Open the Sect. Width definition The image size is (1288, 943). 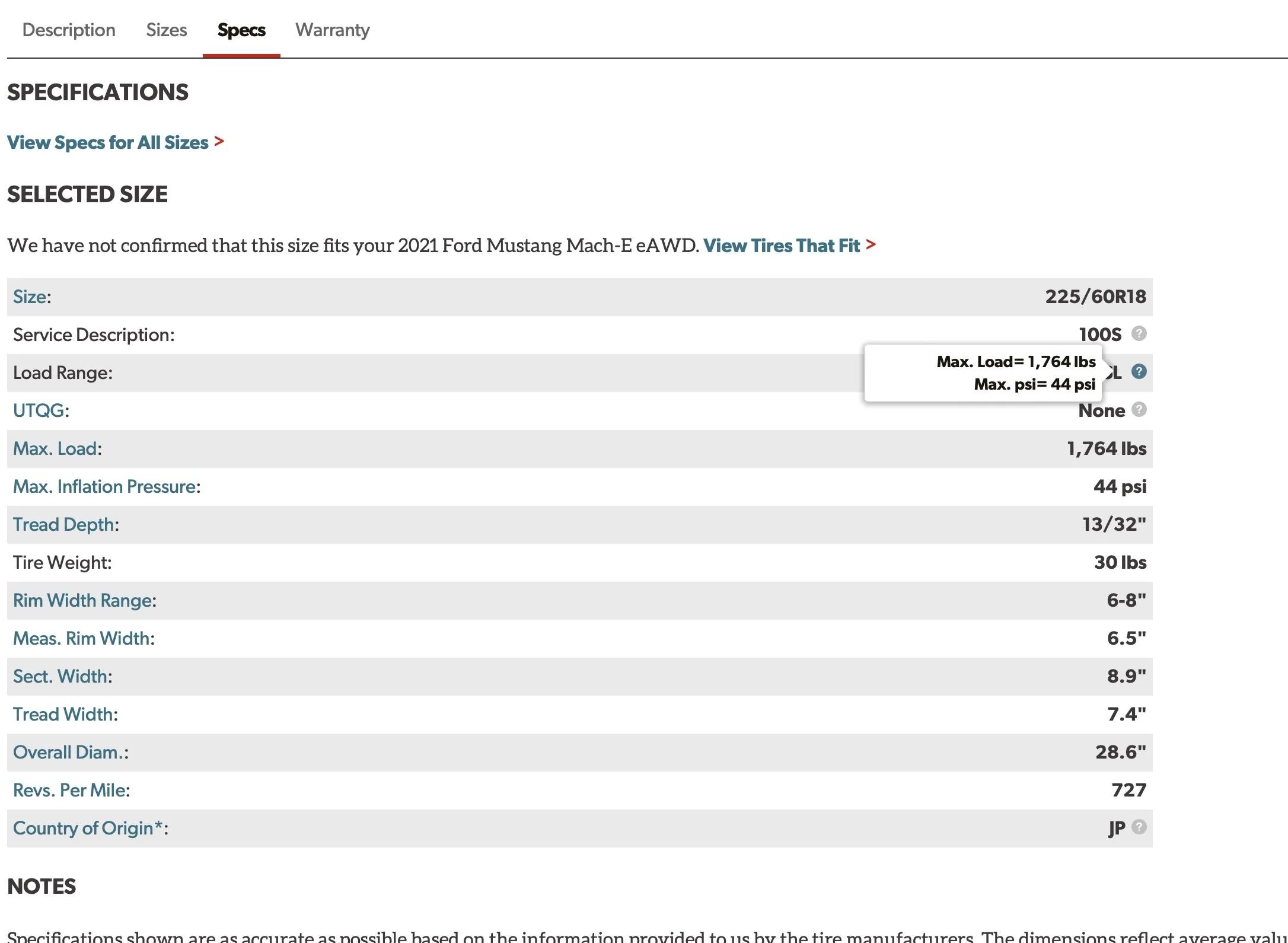click(x=60, y=676)
